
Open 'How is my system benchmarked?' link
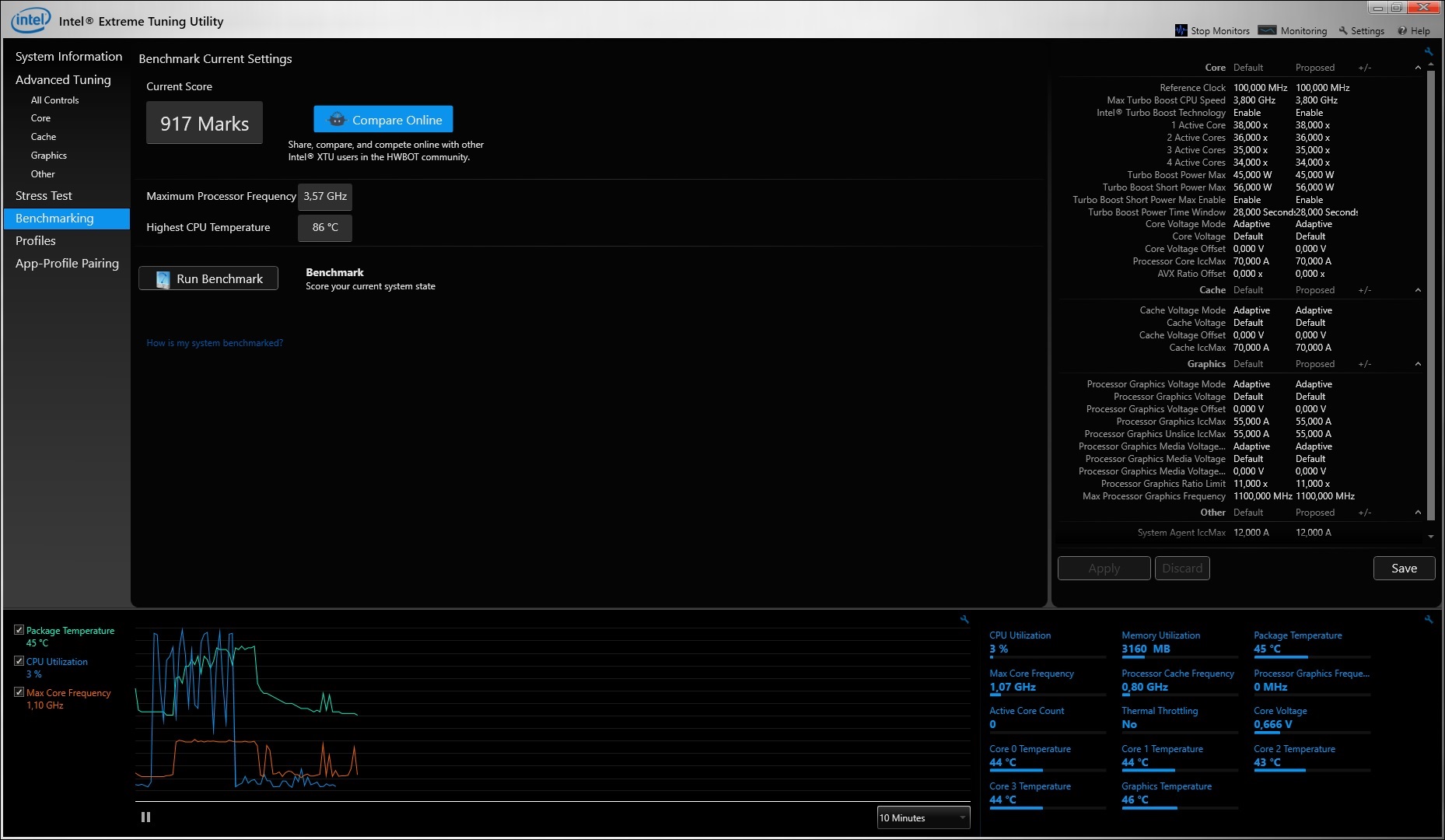(215, 343)
